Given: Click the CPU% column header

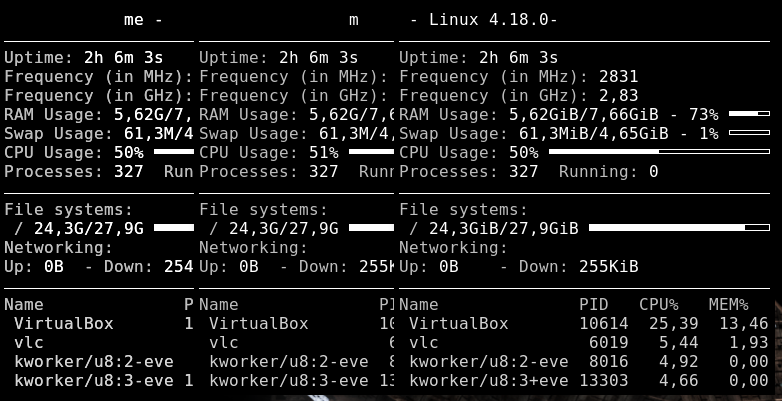Looking at the screenshot, I should pos(659,304).
